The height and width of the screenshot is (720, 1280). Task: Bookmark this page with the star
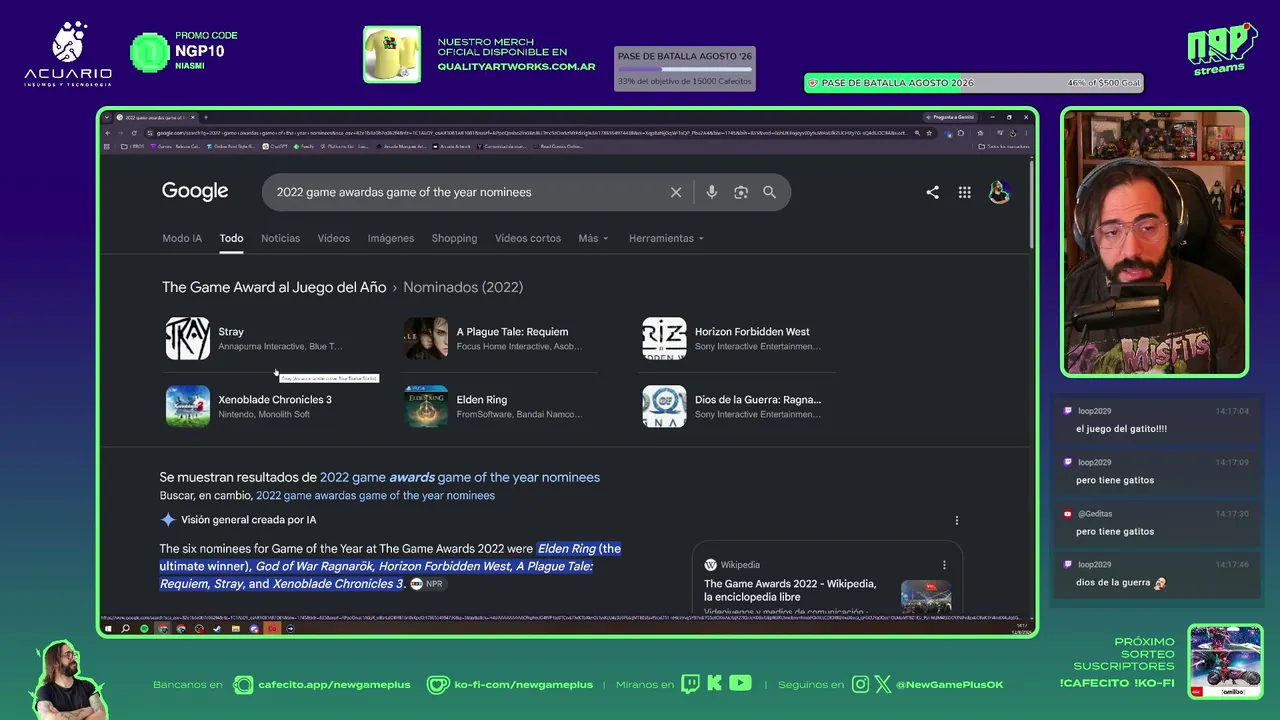click(929, 133)
